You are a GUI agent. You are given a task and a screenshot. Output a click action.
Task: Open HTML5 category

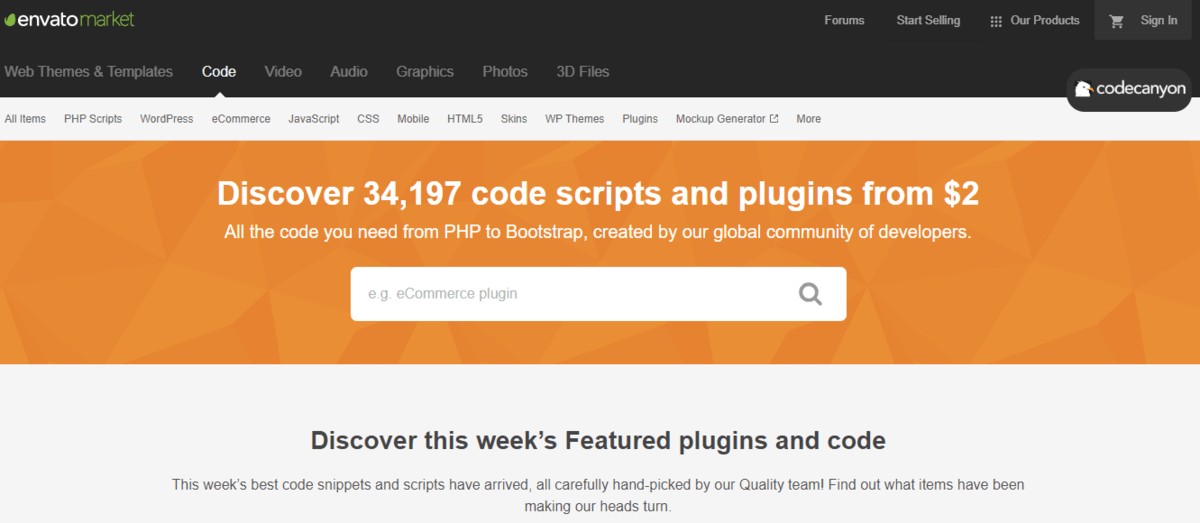(465, 118)
